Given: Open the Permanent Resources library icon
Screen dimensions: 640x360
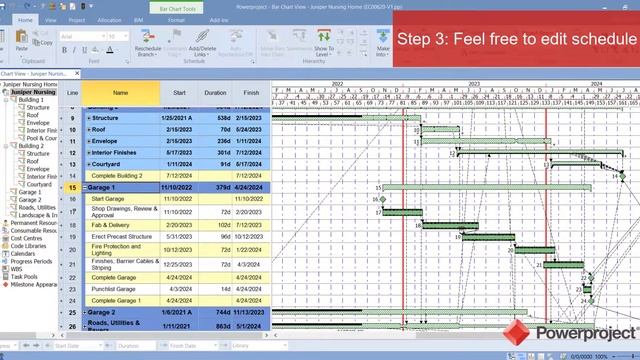Looking at the screenshot, I should (x=6, y=223).
